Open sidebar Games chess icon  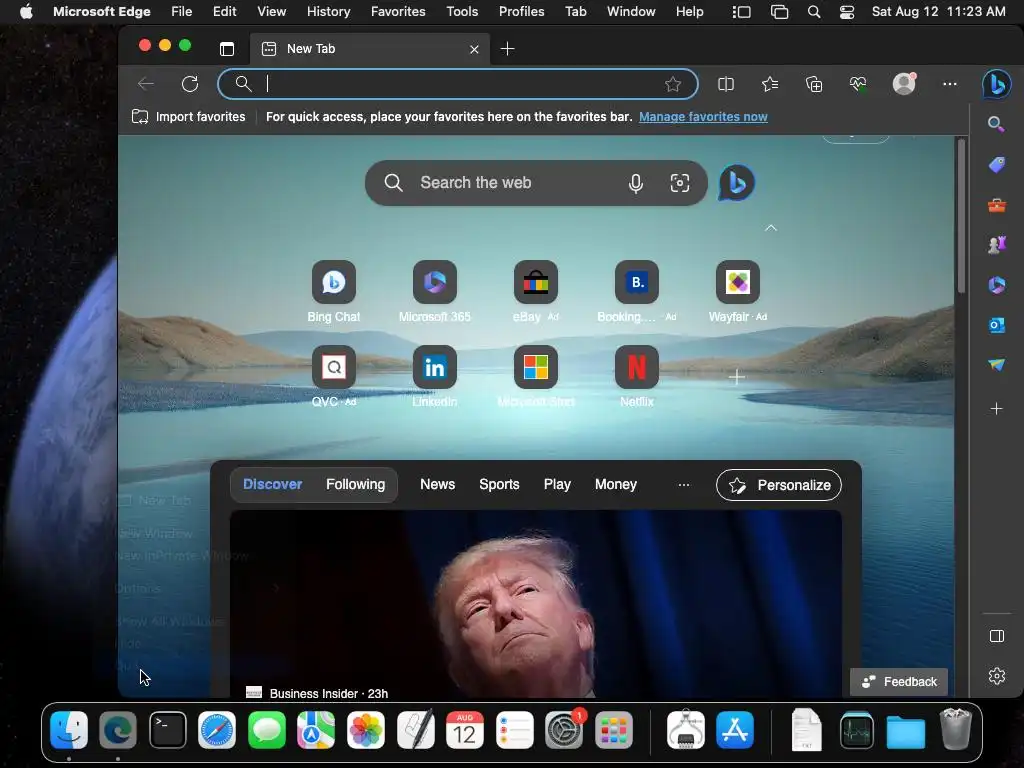click(997, 245)
